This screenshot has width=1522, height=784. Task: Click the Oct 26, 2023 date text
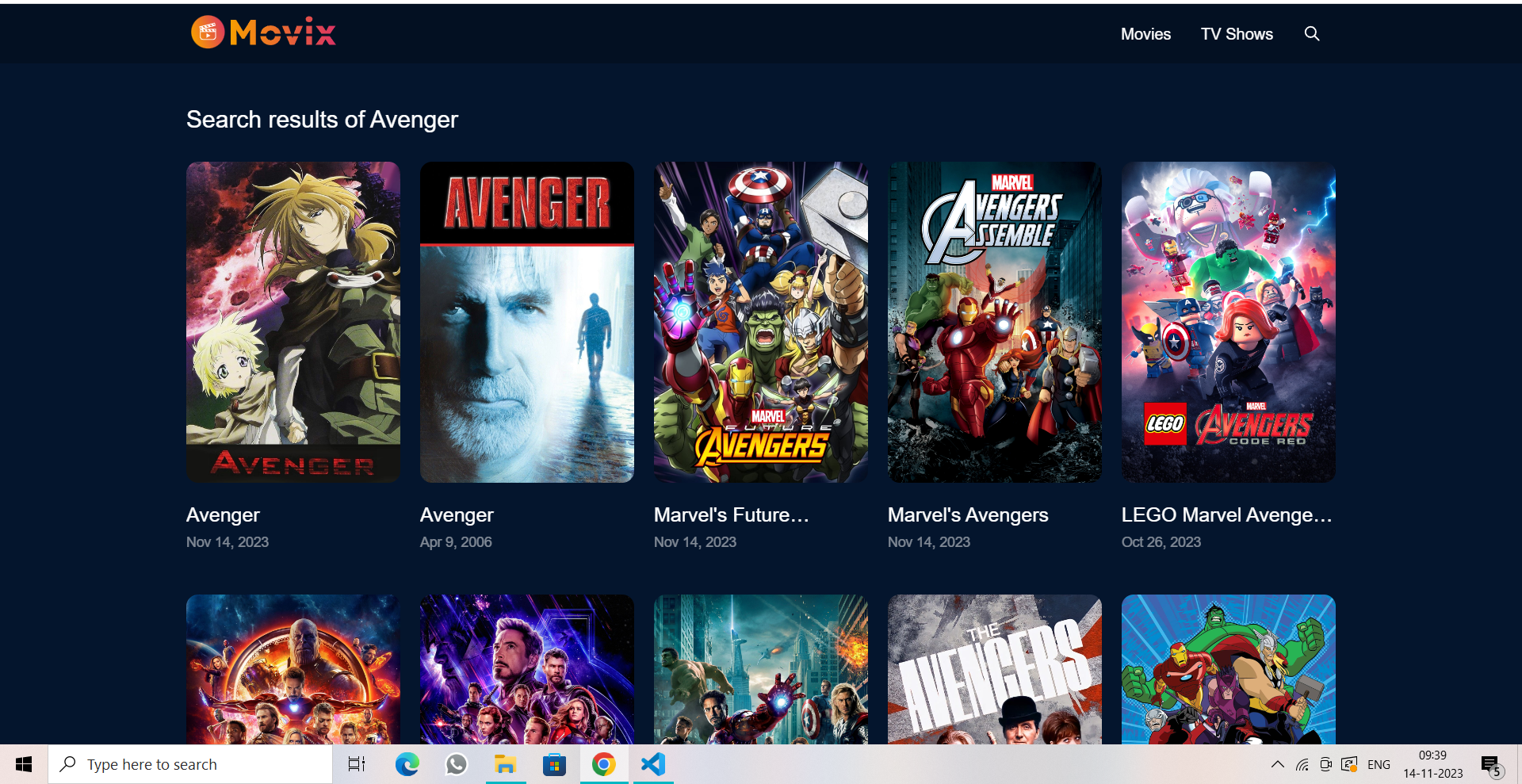point(1161,542)
